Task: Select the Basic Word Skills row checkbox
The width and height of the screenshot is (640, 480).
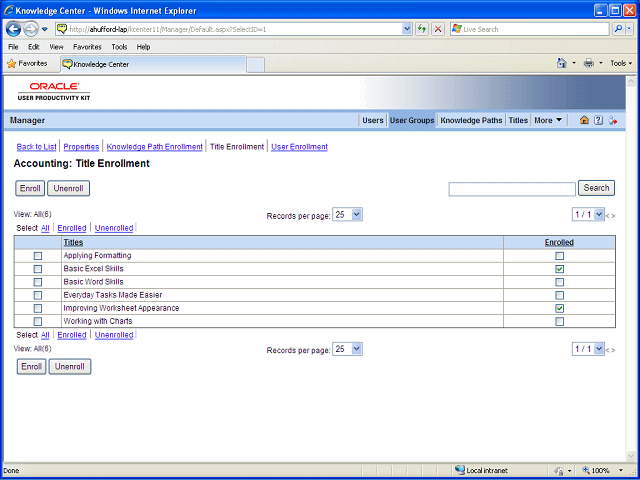Action: tap(38, 282)
